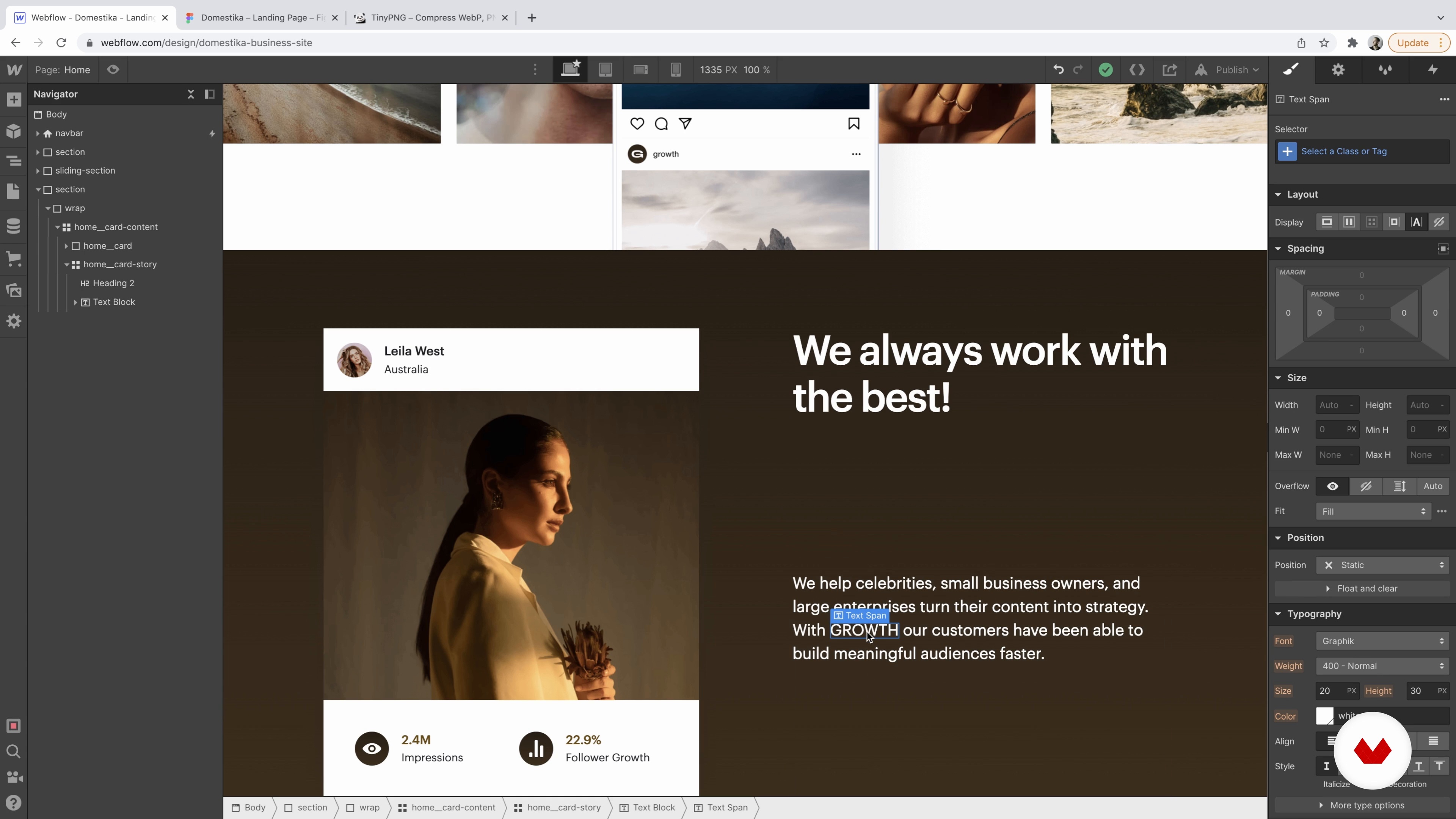Expand the Text Block tree item
The height and width of the screenshot is (819, 1456).
coord(75,303)
